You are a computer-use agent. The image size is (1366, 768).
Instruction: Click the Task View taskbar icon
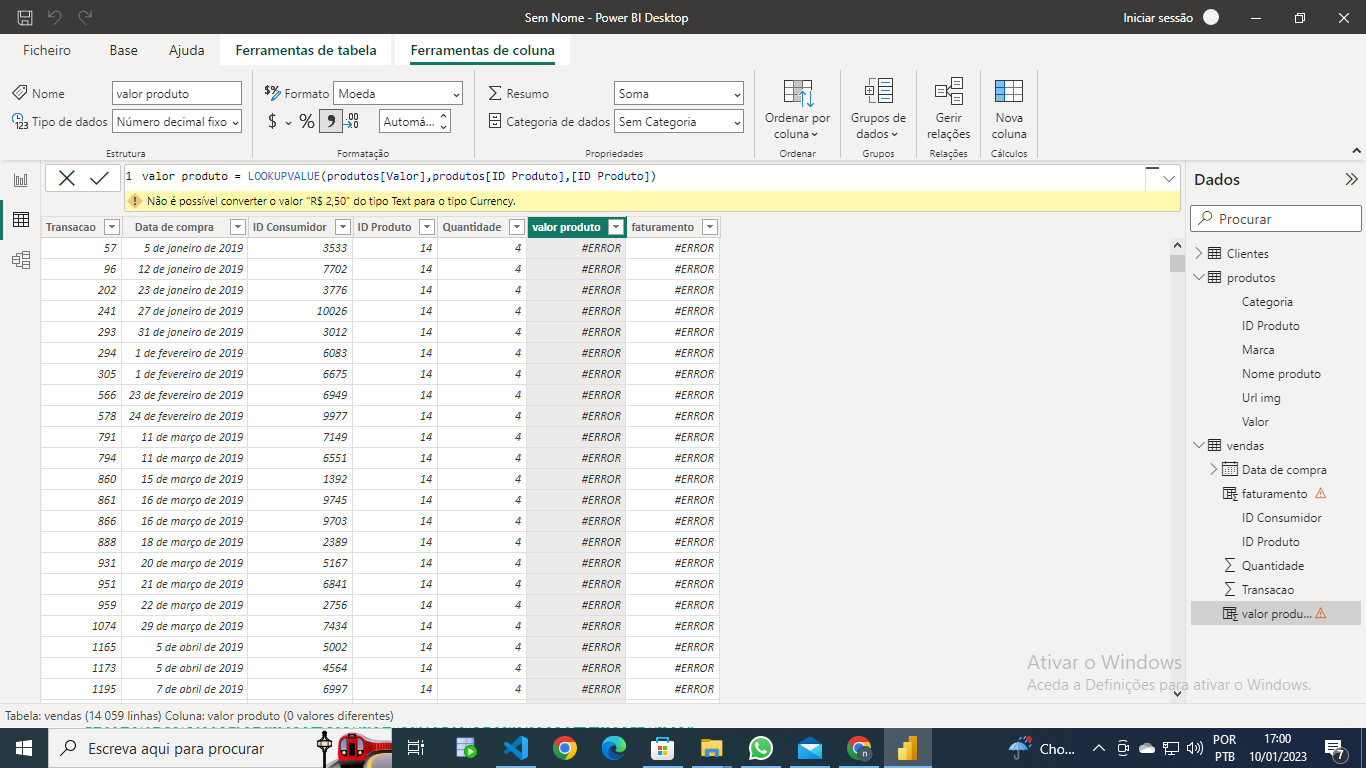(x=417, y=748)
